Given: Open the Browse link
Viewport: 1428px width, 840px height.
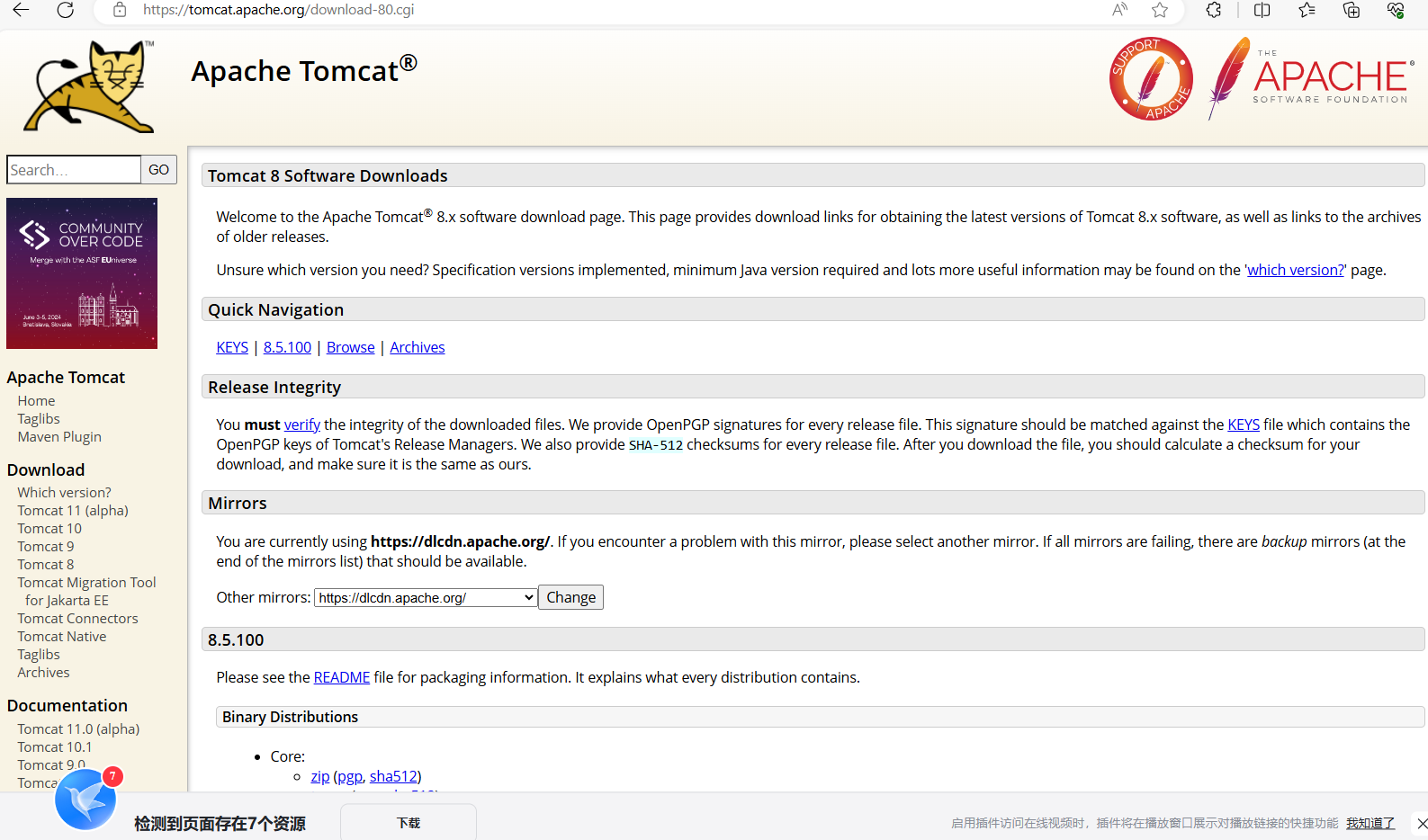Looking at the screenshot, I should pyautogui.click(x=350, y=347).
